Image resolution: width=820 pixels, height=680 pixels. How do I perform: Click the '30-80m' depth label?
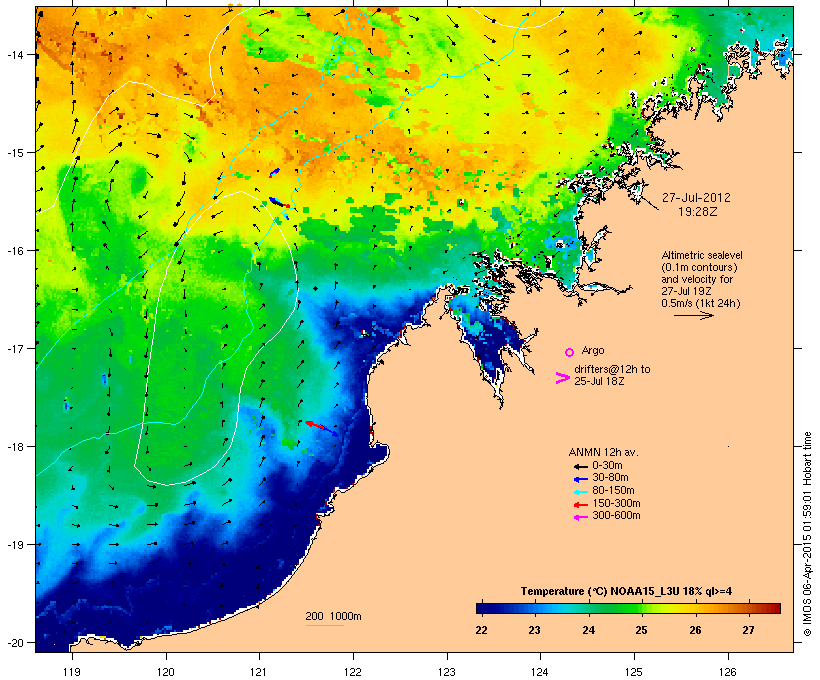pyautogui.click(x=610, y=478)
